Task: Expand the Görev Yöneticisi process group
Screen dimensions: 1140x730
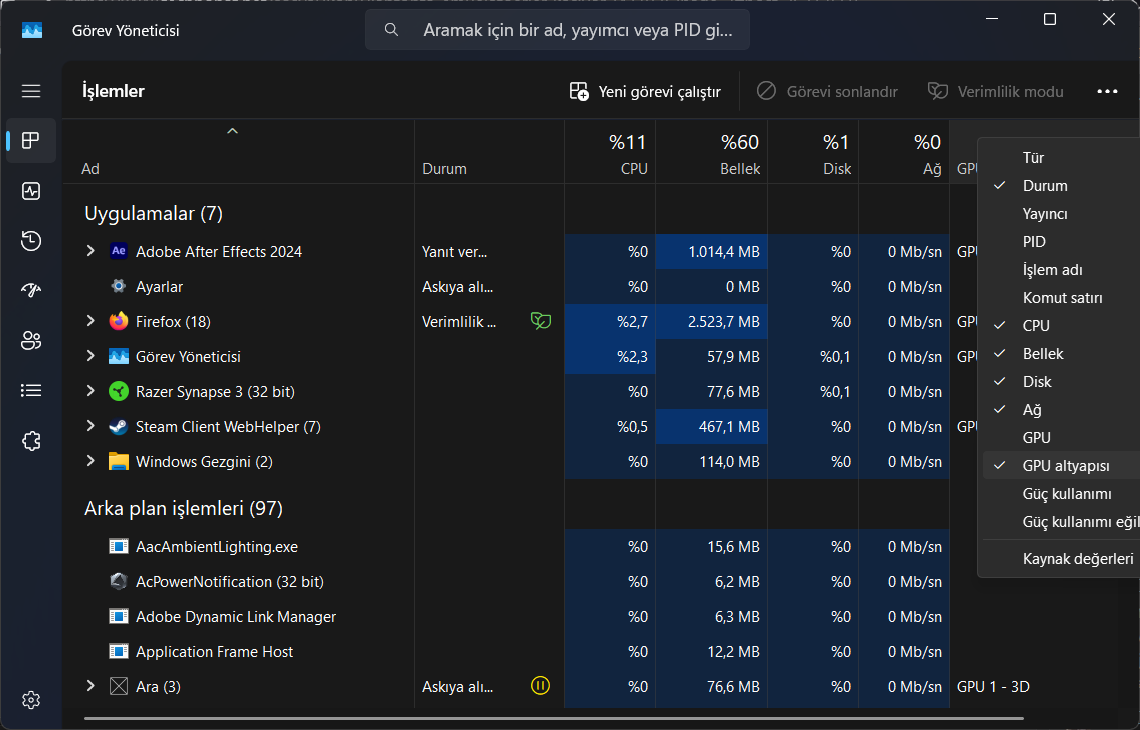Action: click(91, 356)
